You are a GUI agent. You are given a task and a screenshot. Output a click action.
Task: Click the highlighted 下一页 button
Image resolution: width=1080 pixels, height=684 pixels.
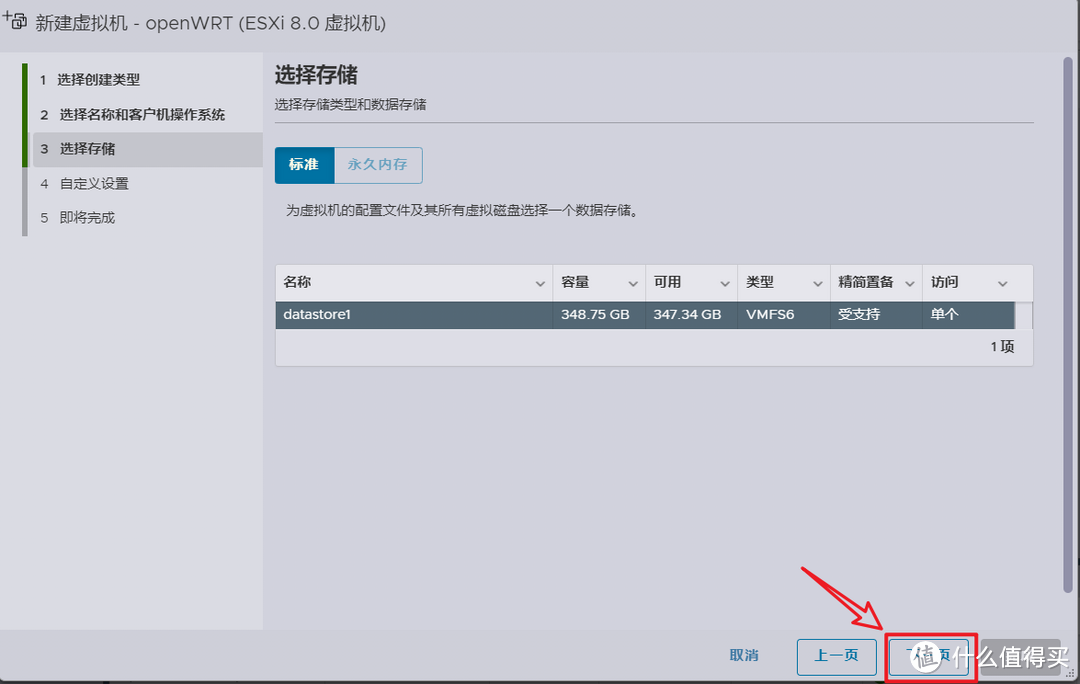tap(929, 656)
